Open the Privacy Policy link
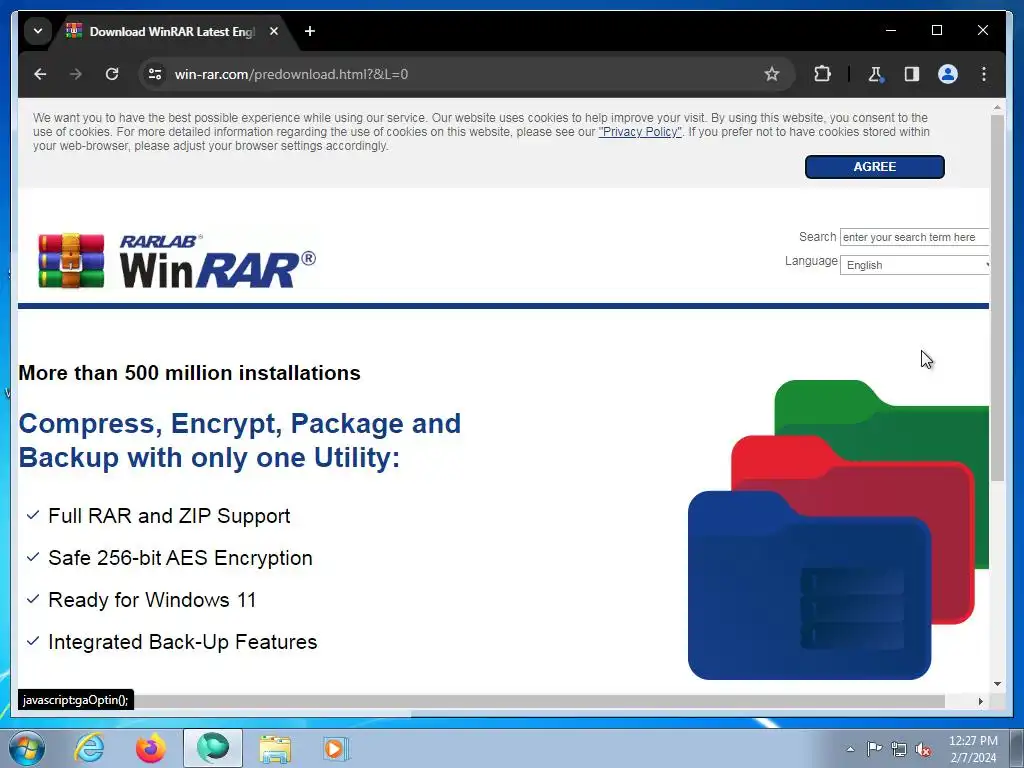1024x768 pixels. (x=640, y=132)
